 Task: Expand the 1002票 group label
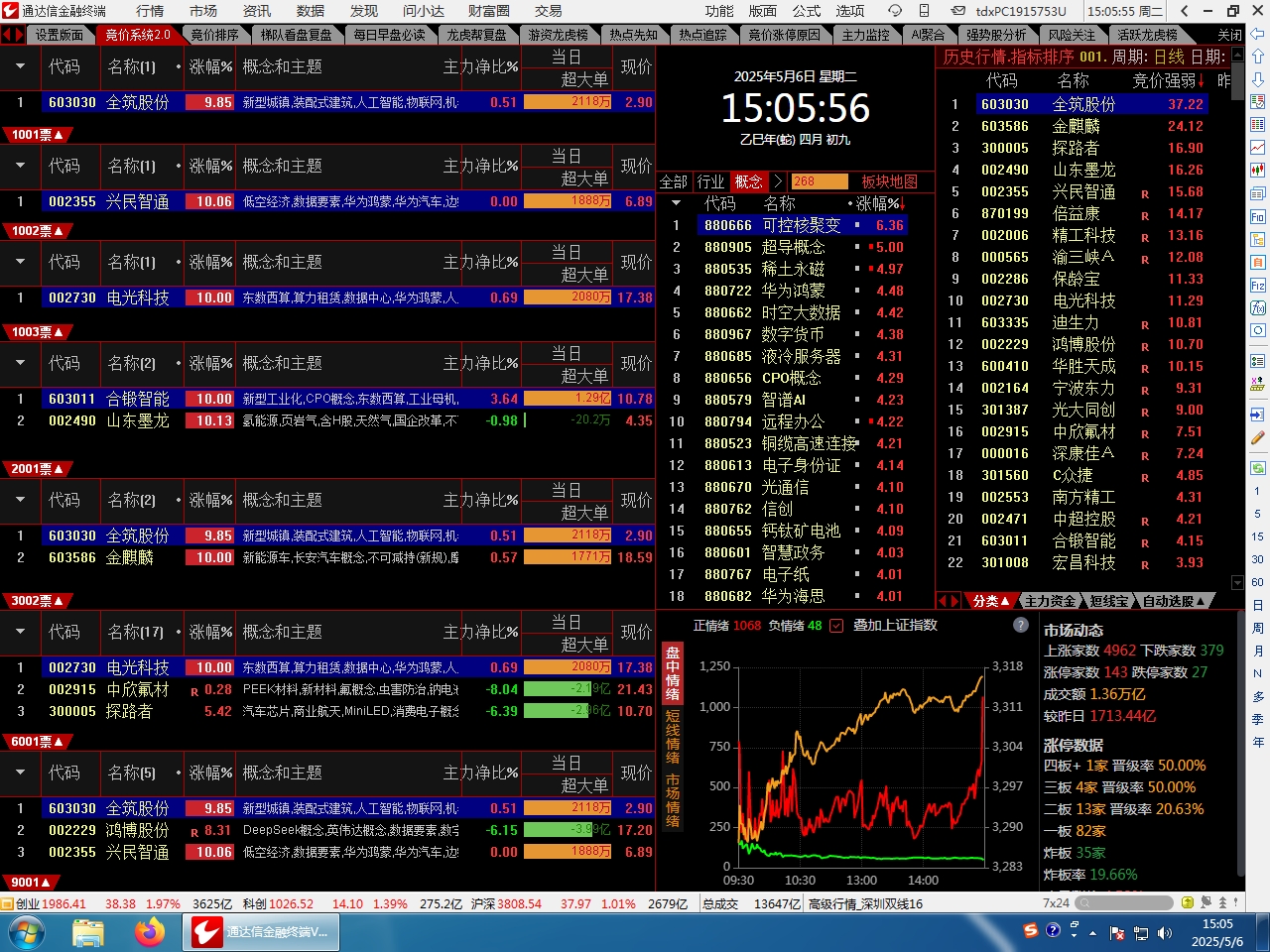point(38,231)
